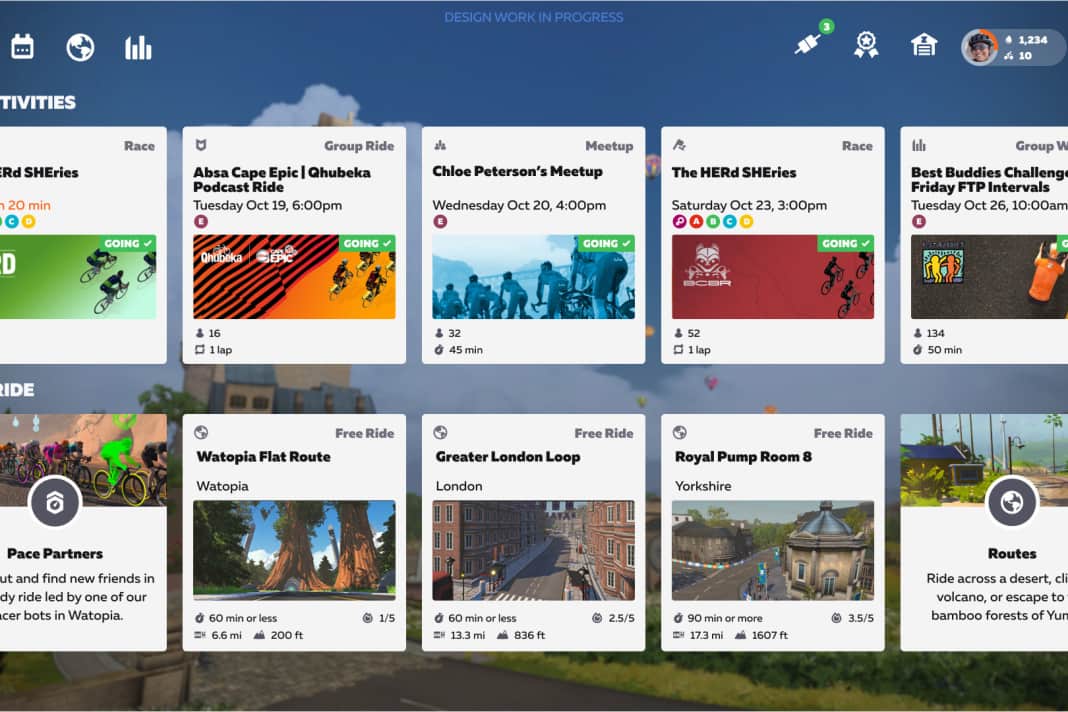Toggle GOING on Saturday HERd SHEries race
Viewport: 1068px width, 712px height.
846,243
